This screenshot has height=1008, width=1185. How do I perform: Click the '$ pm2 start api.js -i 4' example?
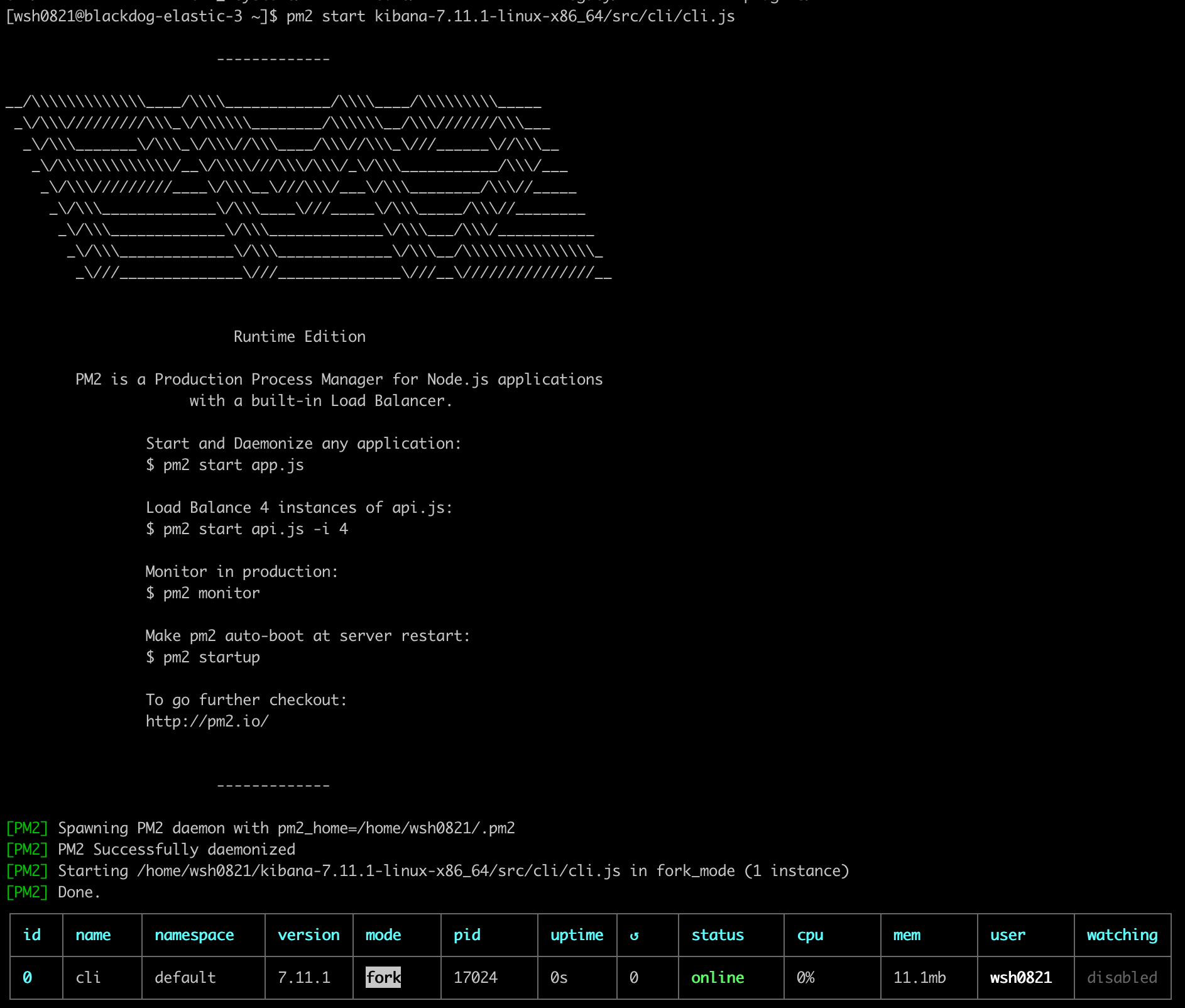[247, 529]
